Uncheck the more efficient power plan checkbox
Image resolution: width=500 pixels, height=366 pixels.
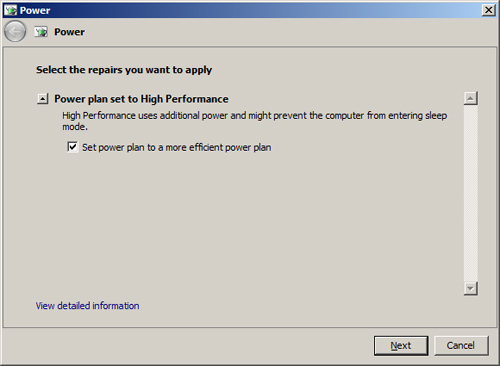click(72, 147)
